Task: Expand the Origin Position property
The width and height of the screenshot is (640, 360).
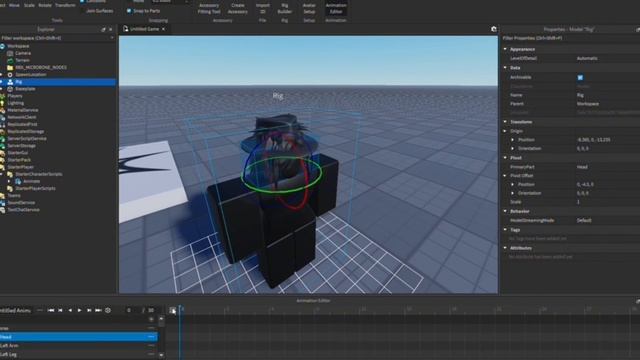Action: coord(513,140)
